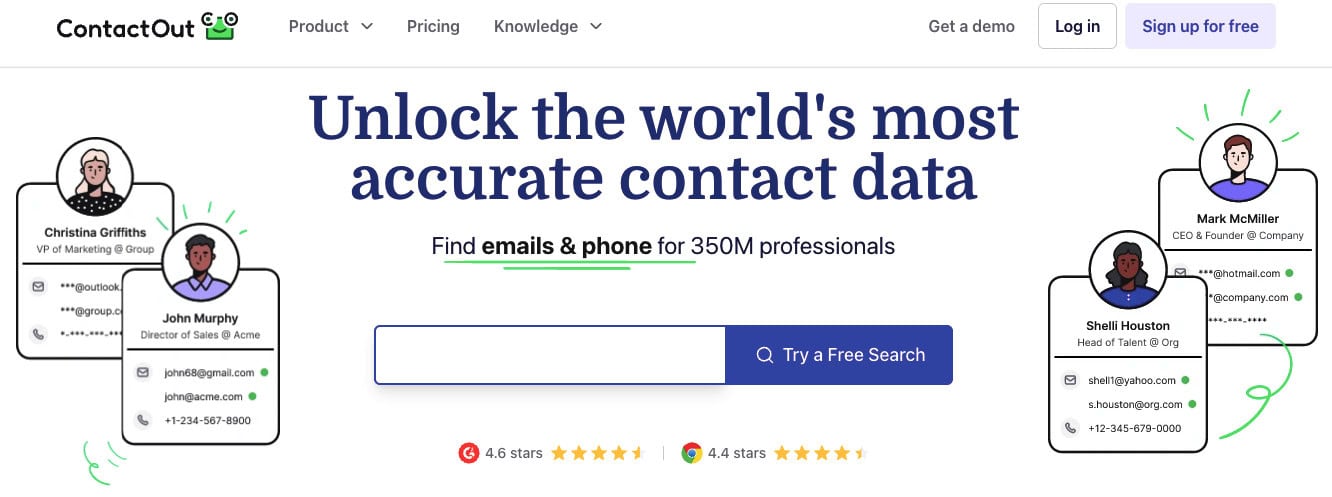Open the Knowledge dropdown menu
This screenshot has width=1332, height=497.
click(547, 27)
